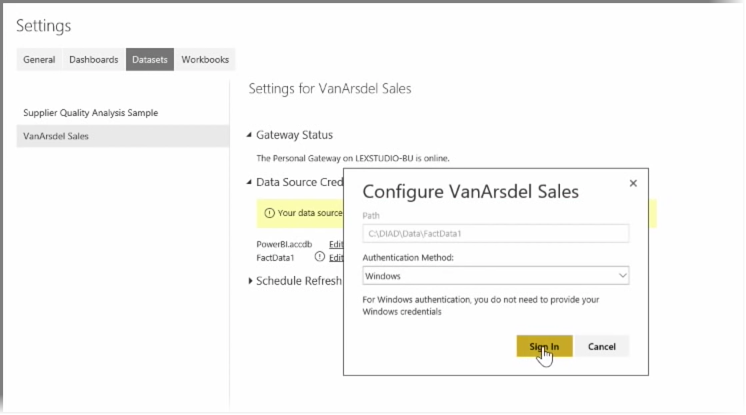This screenshot has width=746, height=415.
Task: Select the Datasets tab
Action: pyautogui.click(x=150, y=60)
